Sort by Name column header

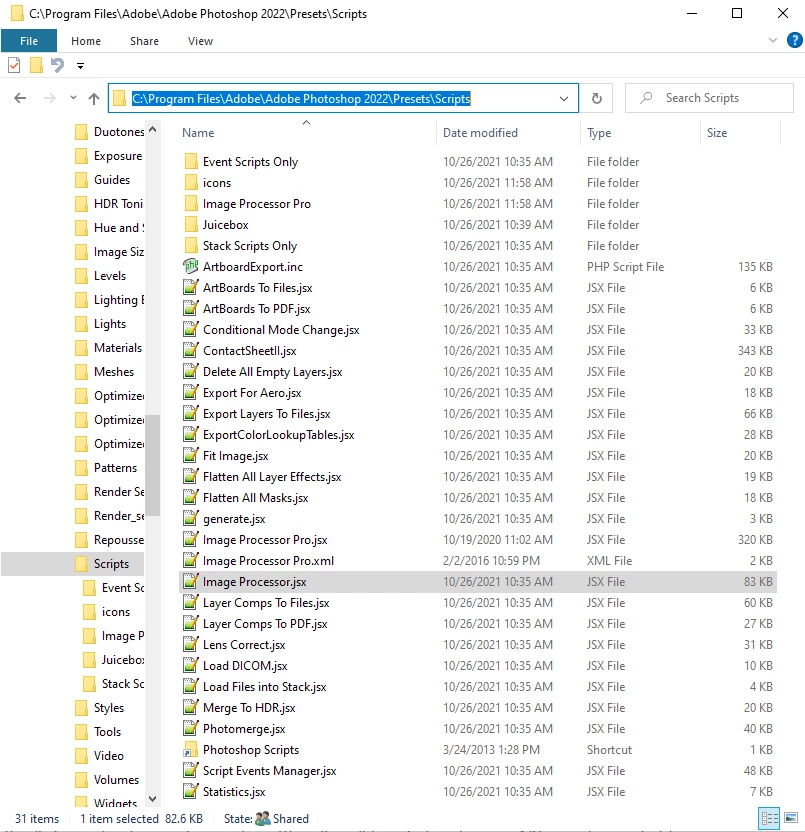(x=198, y=133)
